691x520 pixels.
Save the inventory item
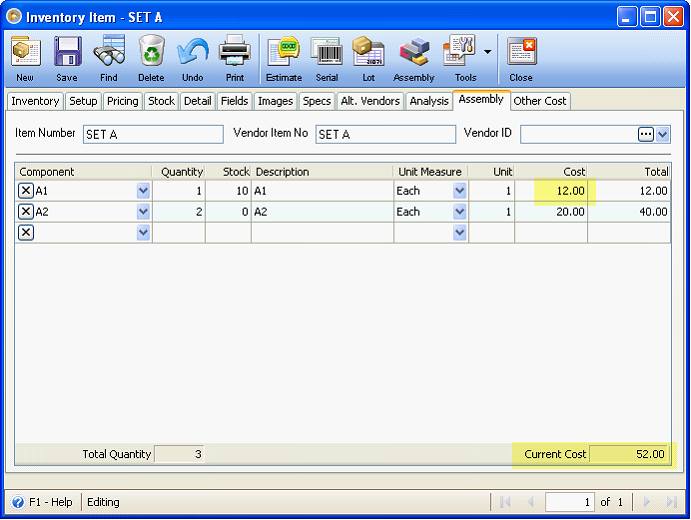(67, 52)
